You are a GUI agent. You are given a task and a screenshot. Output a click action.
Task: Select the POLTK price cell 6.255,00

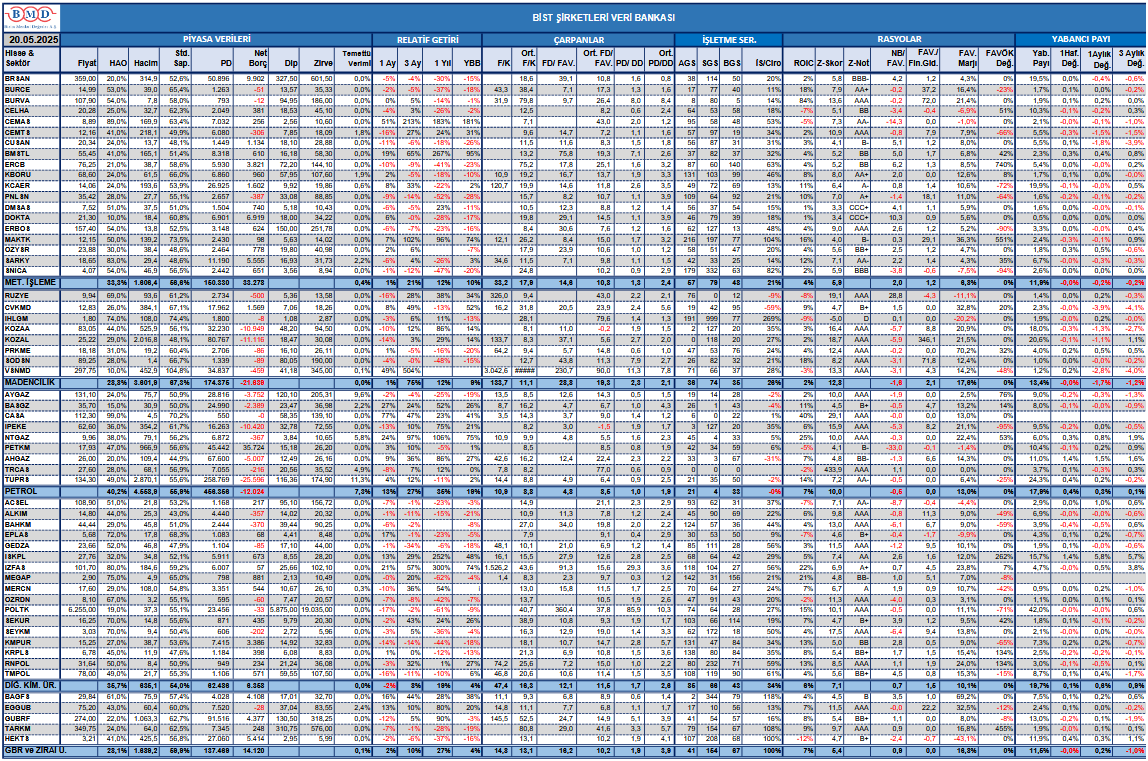click(x=81, y=609)
